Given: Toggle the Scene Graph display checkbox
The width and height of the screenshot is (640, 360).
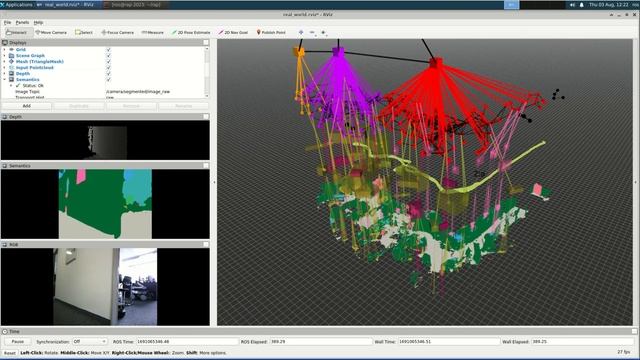Looking at the screenshot, I should 109,56.
